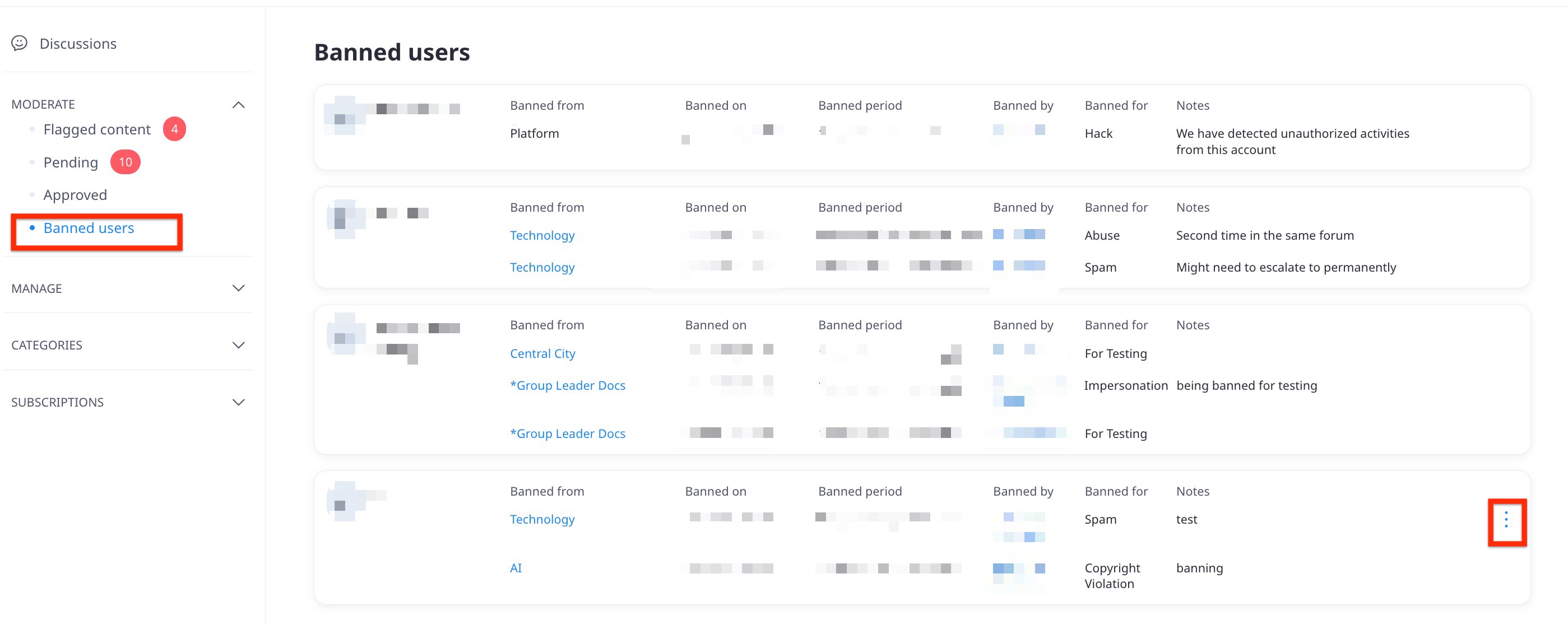Select Banned users in sidebar

89,228
